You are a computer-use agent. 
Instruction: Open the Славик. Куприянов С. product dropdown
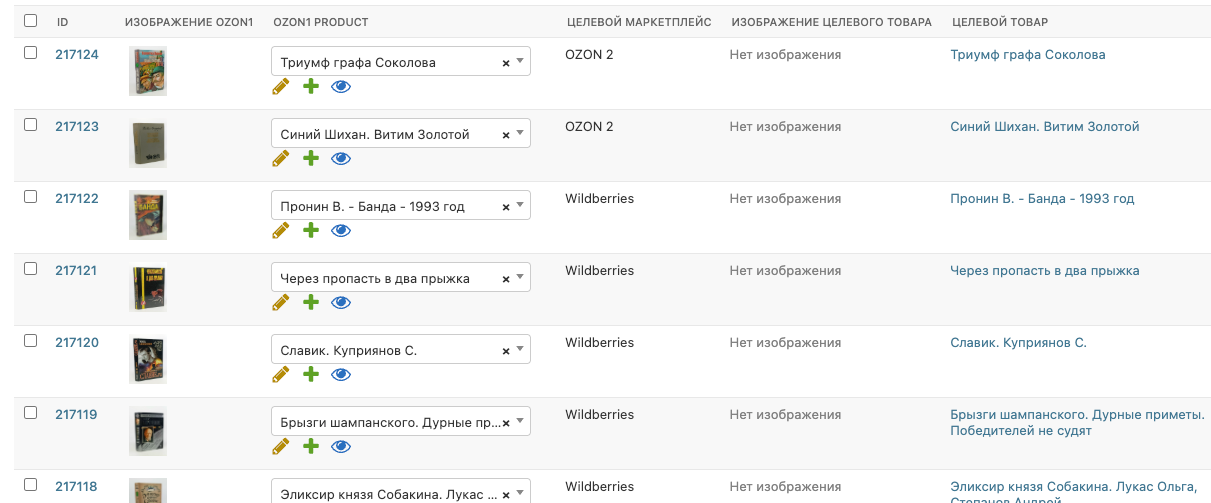tap(520, 351)
